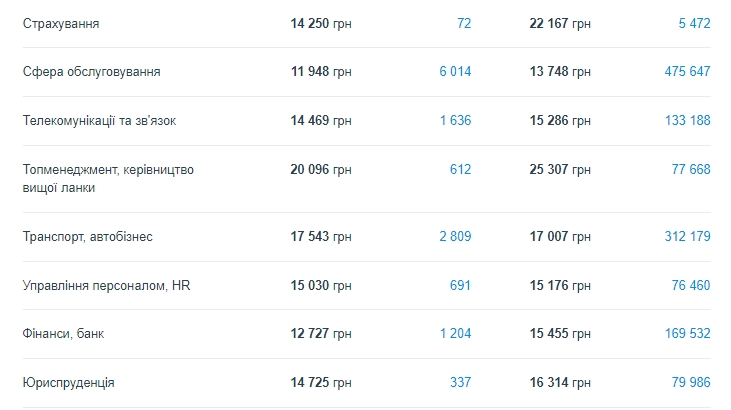Viewport: 731px width, 410px height.
Task: Click the 5 472 link for Страхування
Action: click(x=691, y=23)
